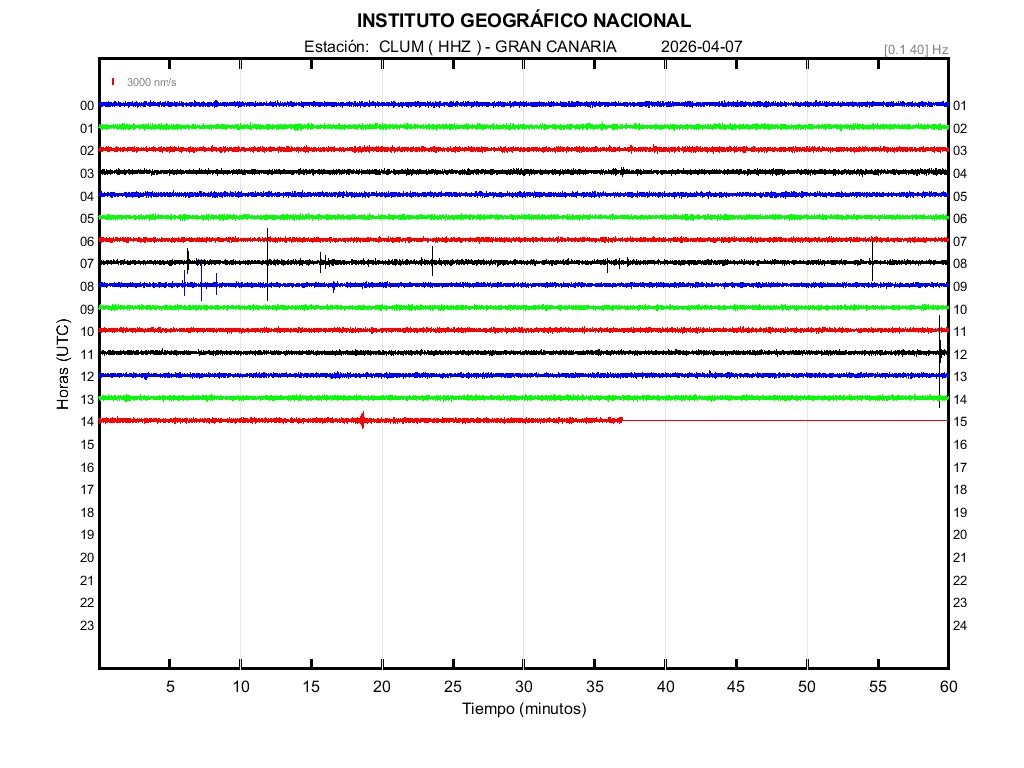Select the blue 00 hour trace
The width and height of the screenshot is (1024, 768).
[523, 104]
